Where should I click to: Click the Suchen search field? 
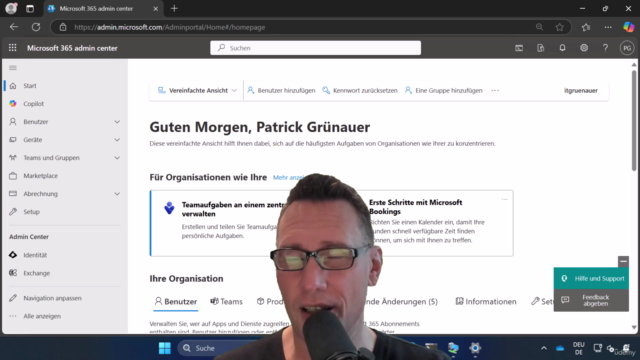tap(316, 48)
